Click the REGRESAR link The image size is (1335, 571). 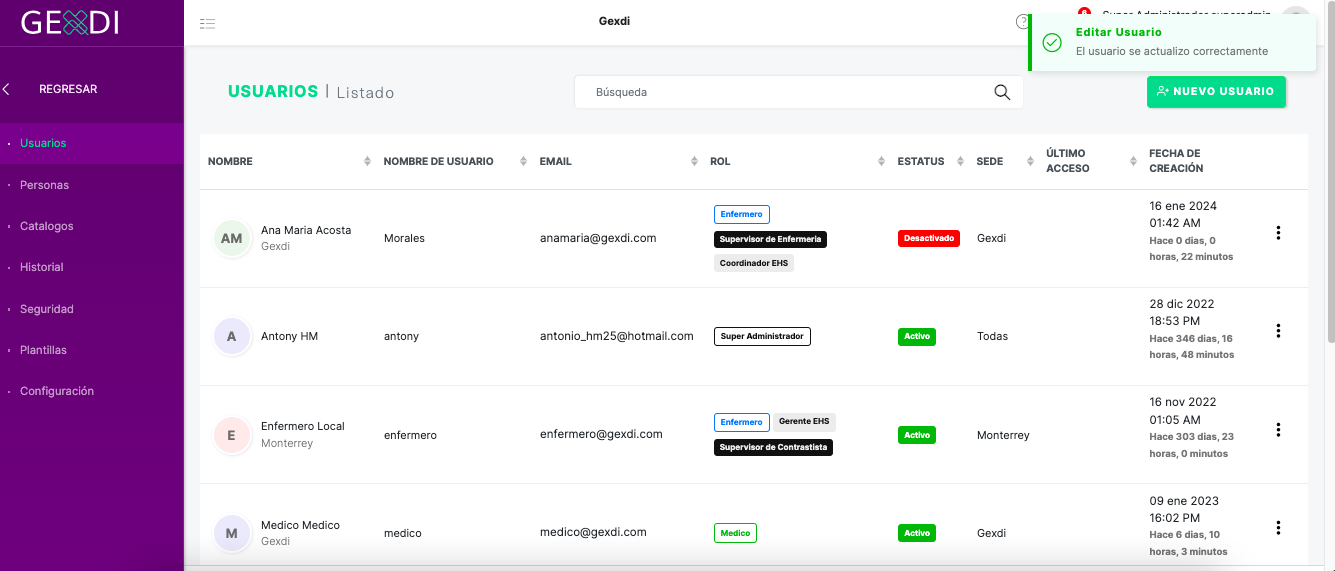click(x=68, y=89)
